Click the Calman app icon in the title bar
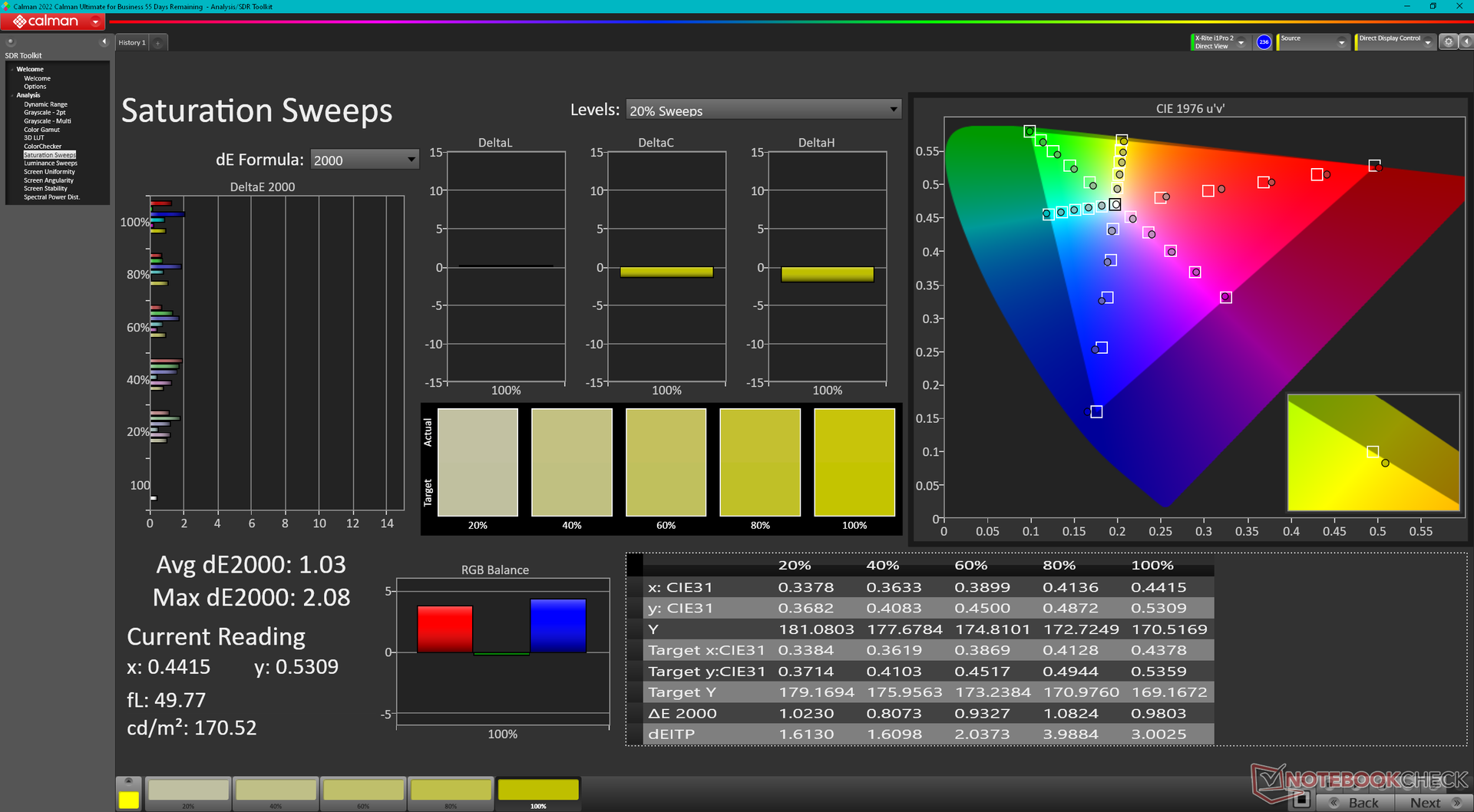Viewport: 1474px width, 812px height. pyautogui.click(x=6, y=6)
